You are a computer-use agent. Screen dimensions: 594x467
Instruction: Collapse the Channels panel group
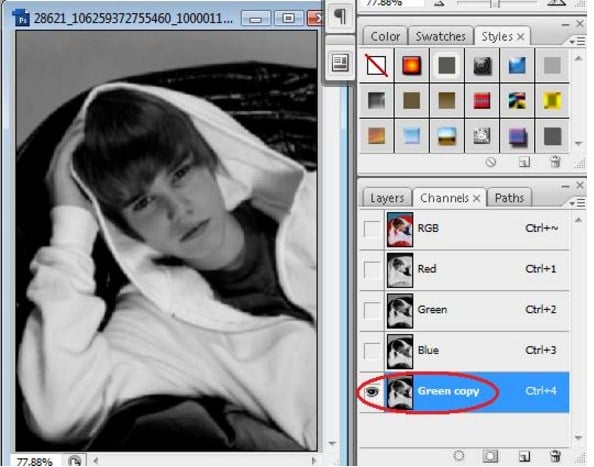coord(565,187)
